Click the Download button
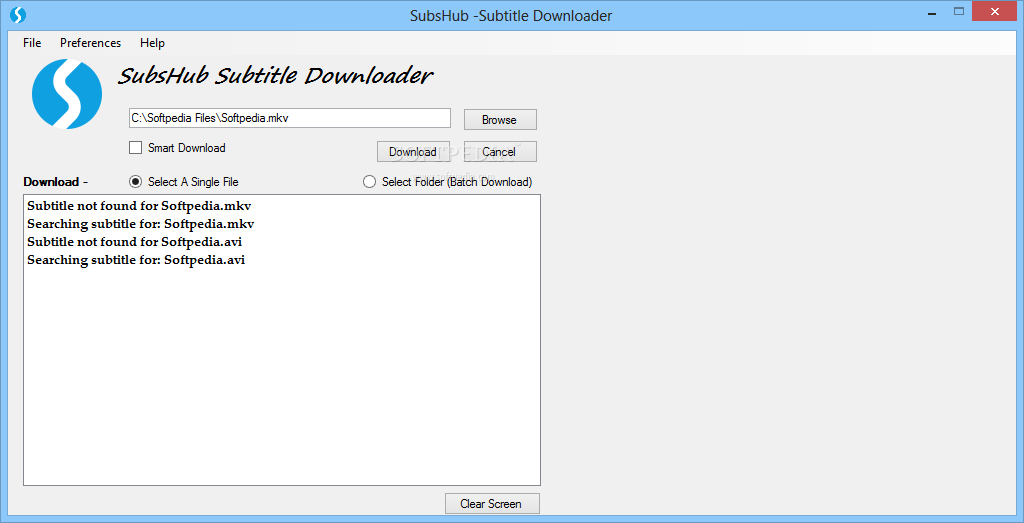 [x=413, y=151]
